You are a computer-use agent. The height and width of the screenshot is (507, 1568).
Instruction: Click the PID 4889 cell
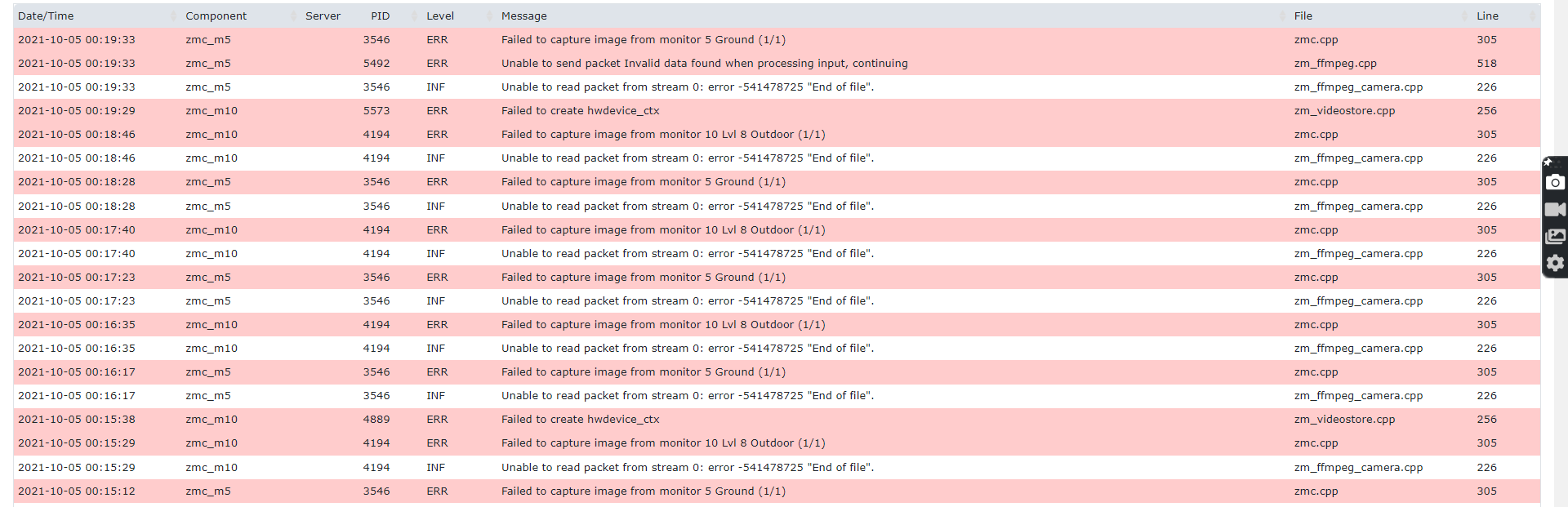pyautogui.click(x=376, y=420)
